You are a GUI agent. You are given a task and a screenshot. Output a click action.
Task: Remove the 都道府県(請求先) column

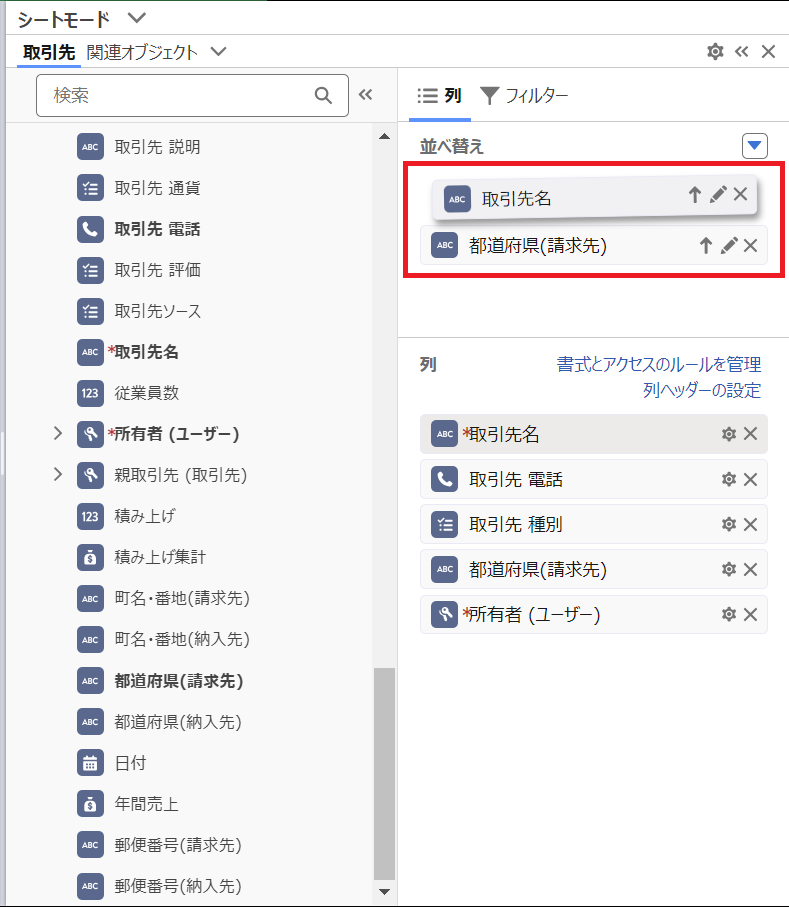(750, 569)
